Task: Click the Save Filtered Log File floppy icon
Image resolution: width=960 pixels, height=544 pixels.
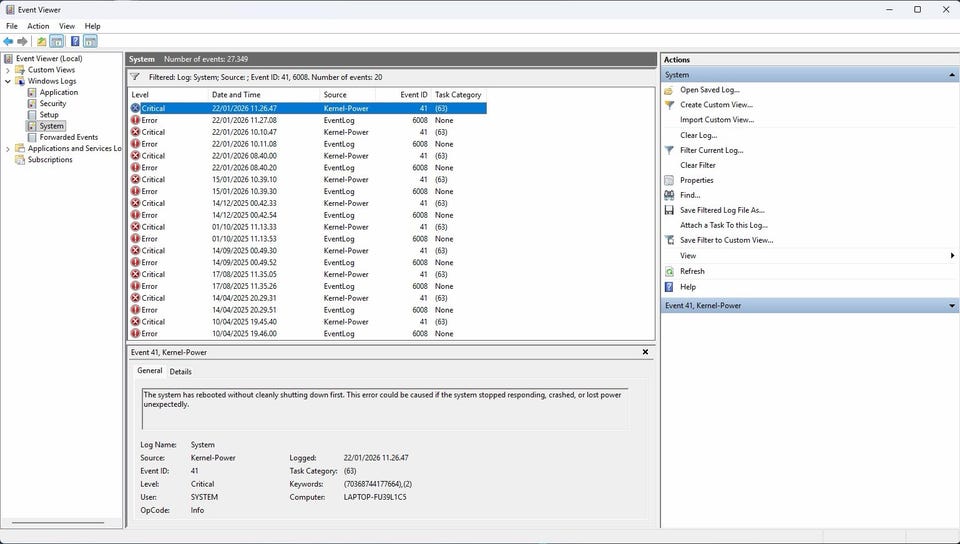Action: [x=669, y=210]
